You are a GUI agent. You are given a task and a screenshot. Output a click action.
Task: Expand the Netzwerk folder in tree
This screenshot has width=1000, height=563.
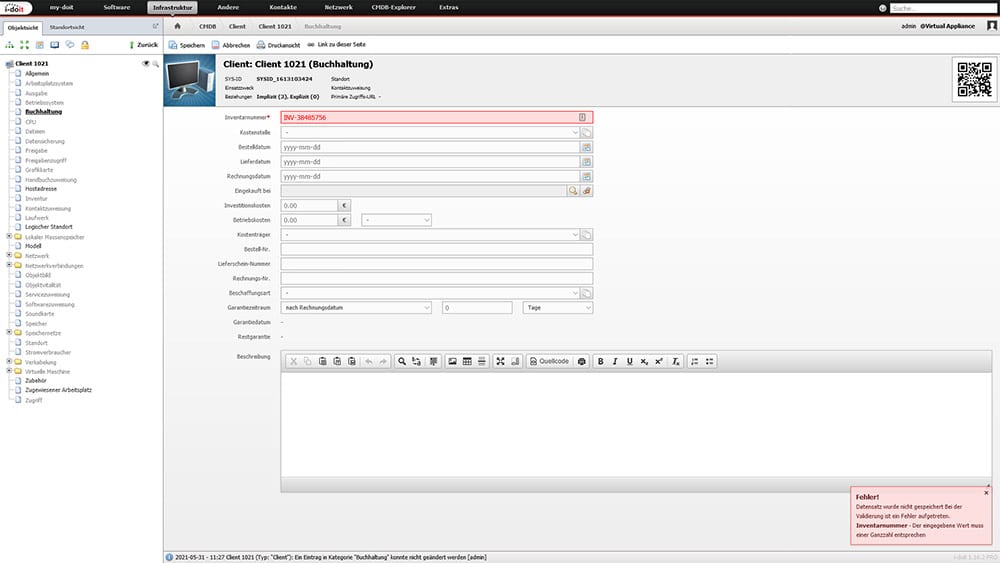[9, 255]
